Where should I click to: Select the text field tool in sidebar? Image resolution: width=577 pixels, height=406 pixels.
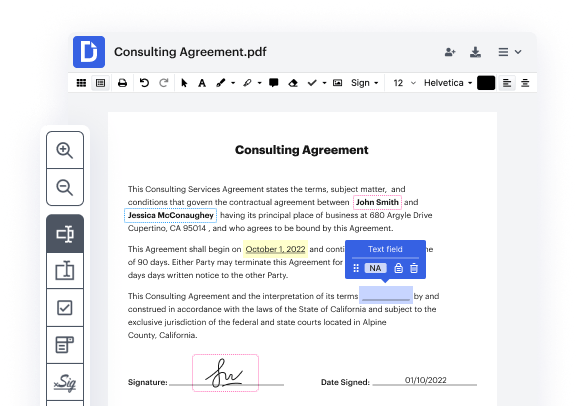pyautogui.click(x=65, y=234)
